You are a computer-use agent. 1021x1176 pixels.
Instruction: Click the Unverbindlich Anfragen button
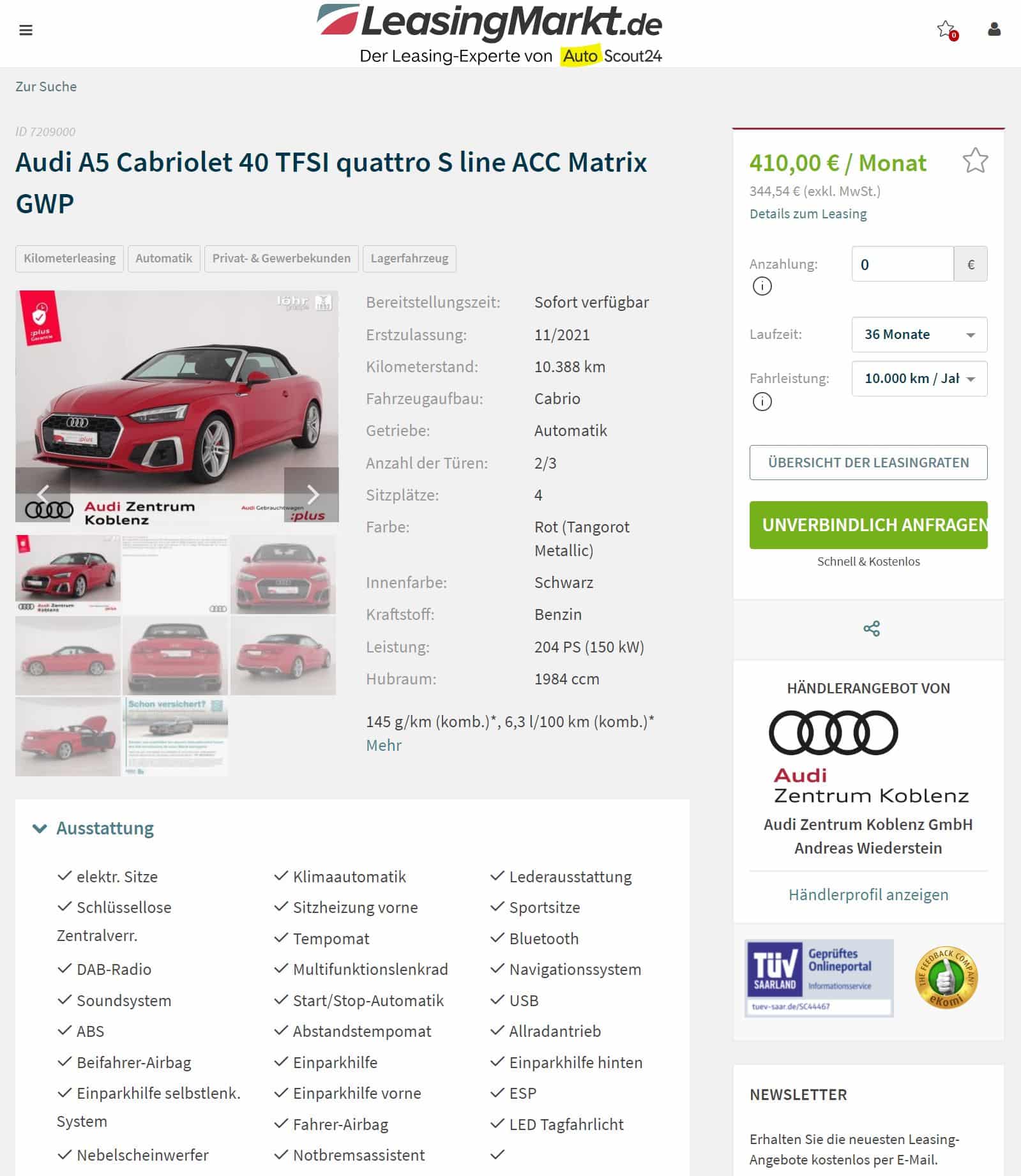[868, 525]
